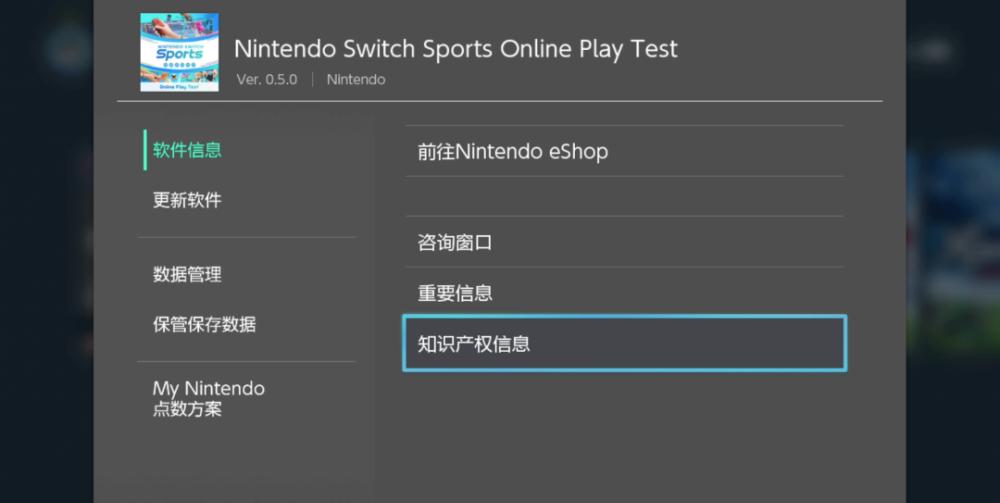Click the blurred user icon in the top-left background

(x=69, y=49)
